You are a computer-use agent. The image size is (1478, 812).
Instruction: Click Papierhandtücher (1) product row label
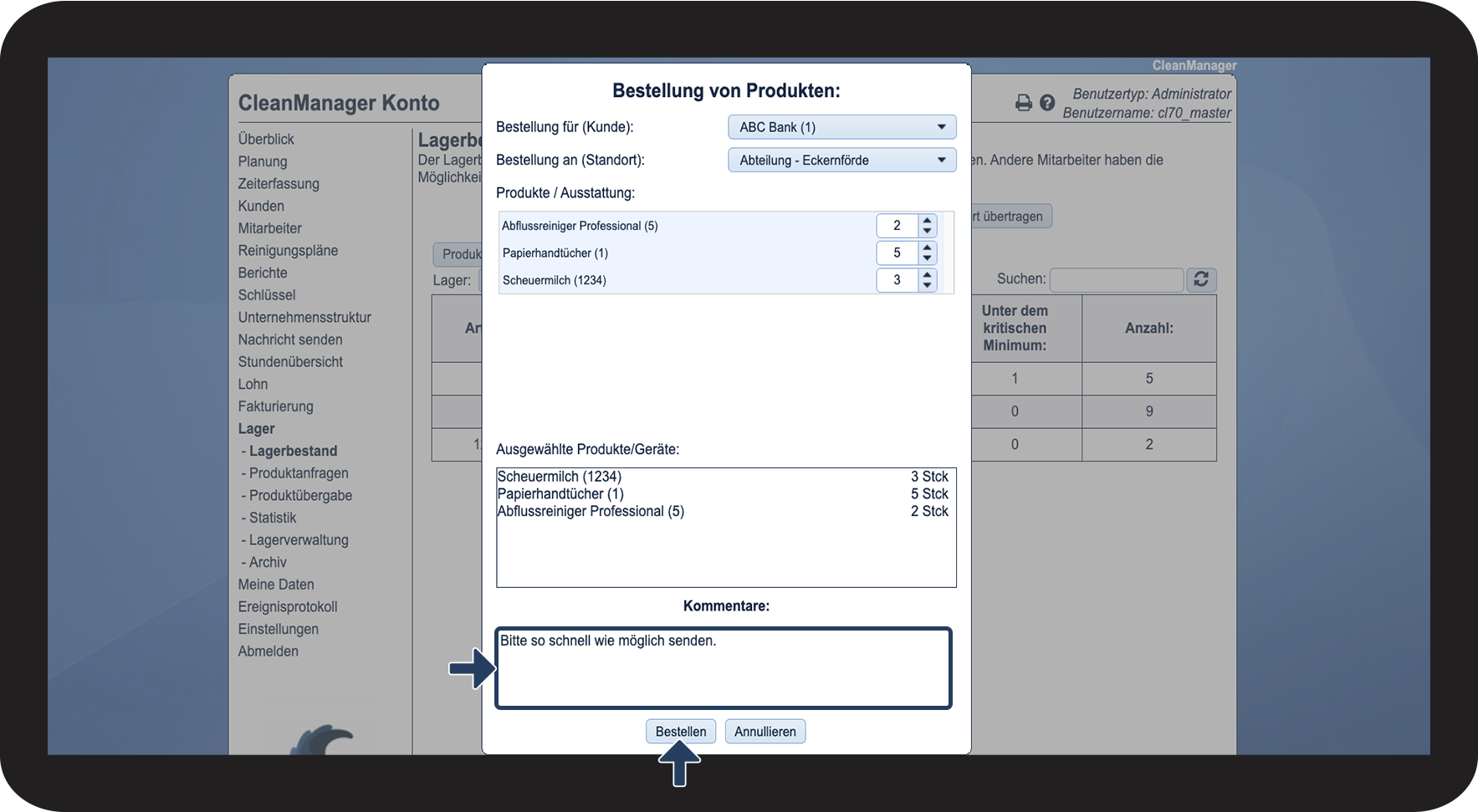555,253
